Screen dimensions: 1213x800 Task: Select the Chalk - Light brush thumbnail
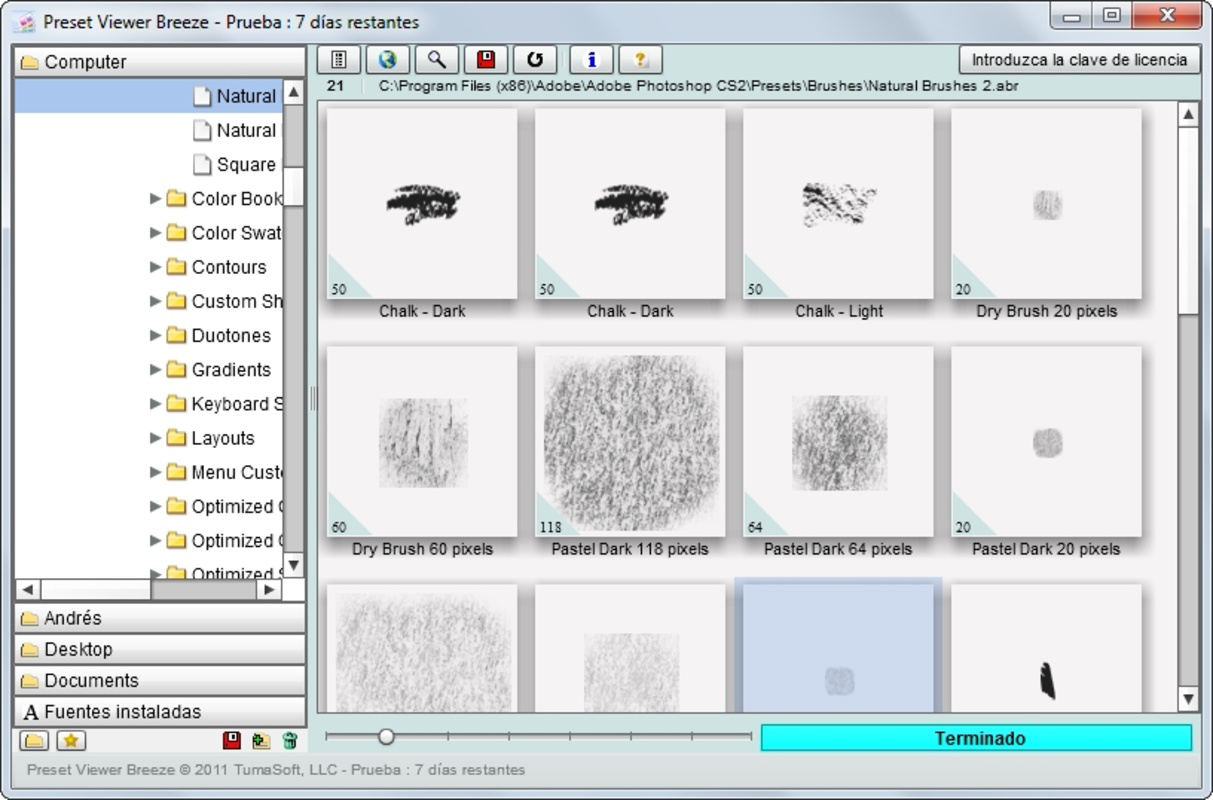[838, 203]
